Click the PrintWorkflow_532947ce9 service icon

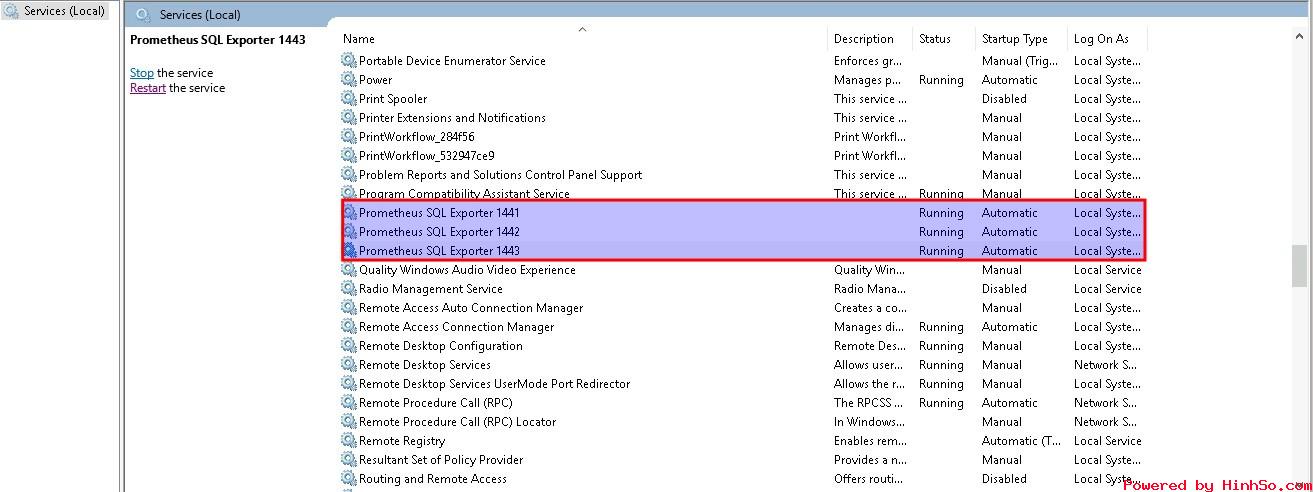[348, 156]
